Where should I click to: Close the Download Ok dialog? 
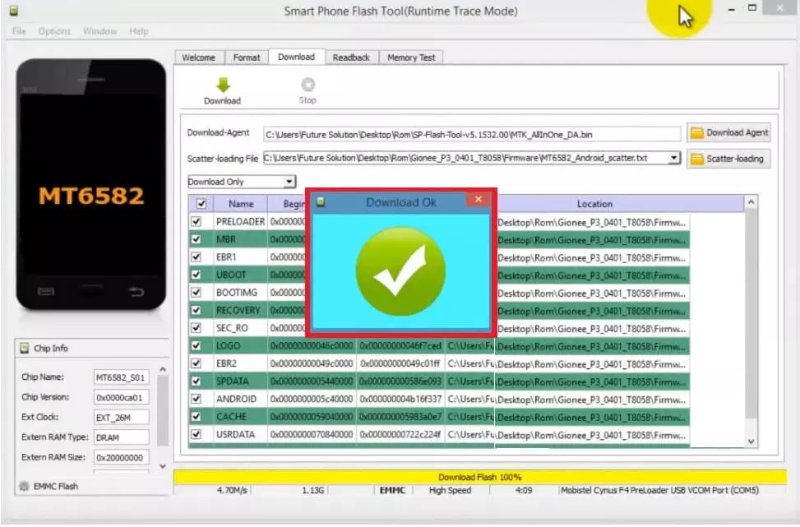coord(479,199)
